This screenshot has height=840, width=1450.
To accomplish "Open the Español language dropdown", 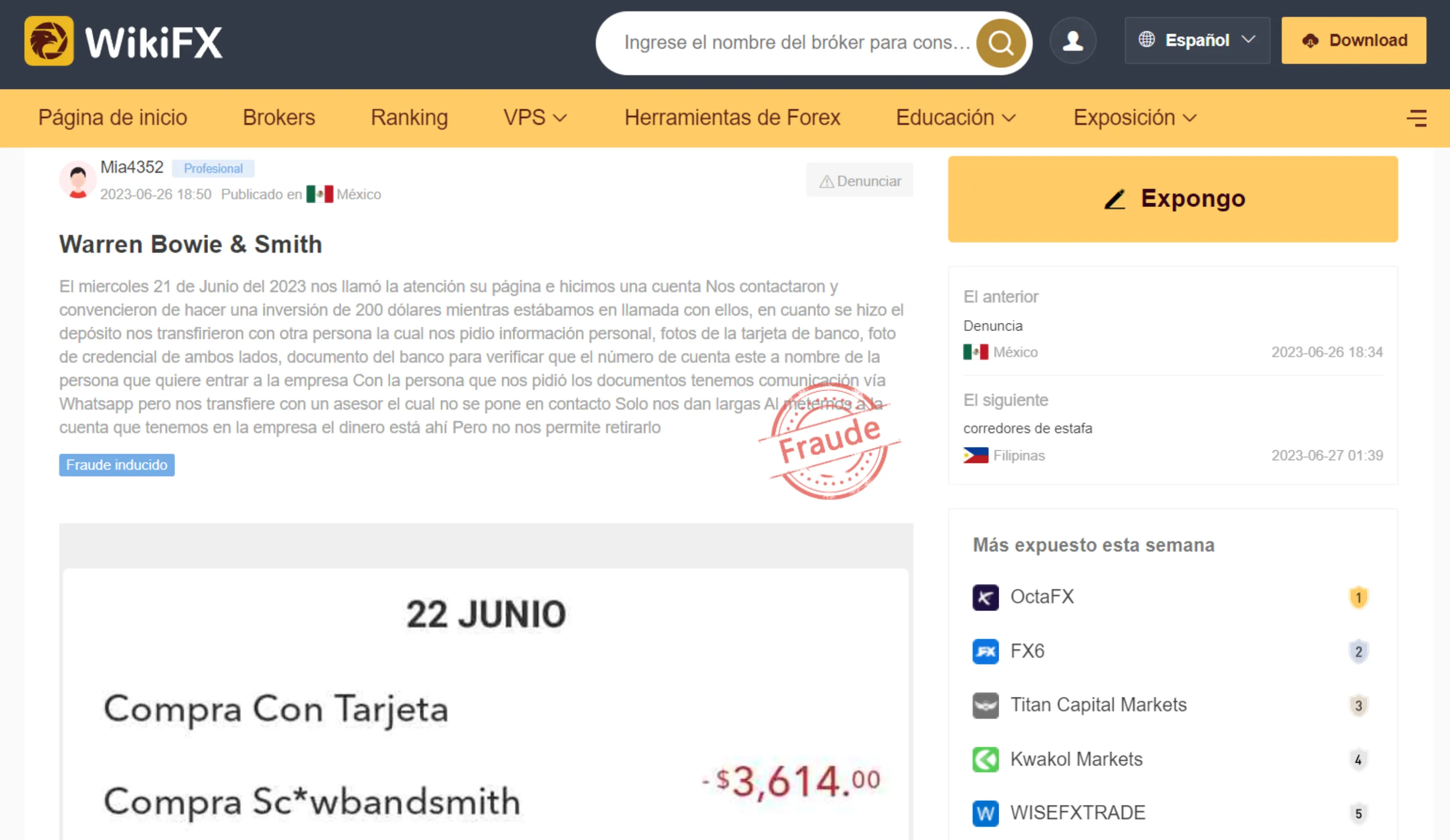I will click(x=1197, y=40).
